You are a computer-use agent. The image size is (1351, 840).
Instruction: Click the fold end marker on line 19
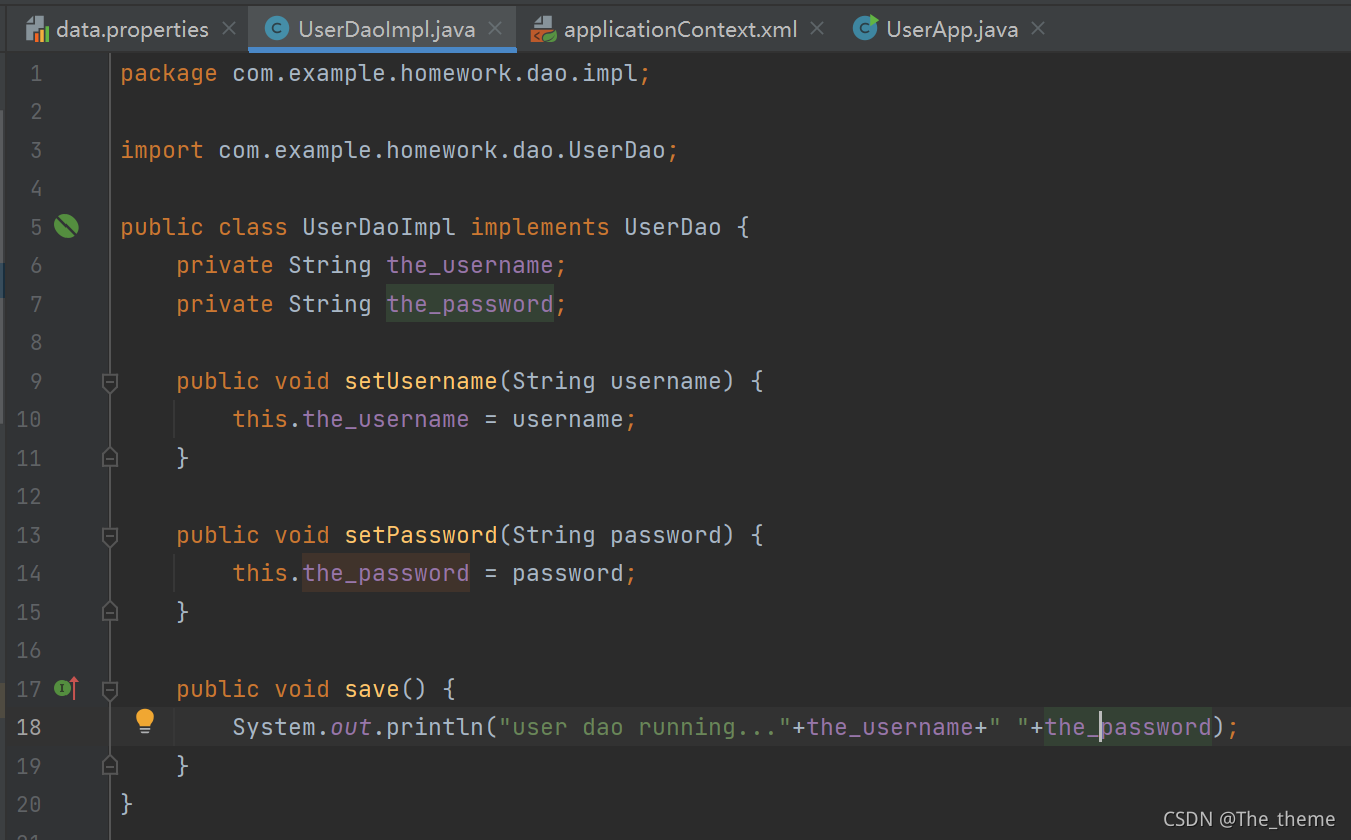110,766
